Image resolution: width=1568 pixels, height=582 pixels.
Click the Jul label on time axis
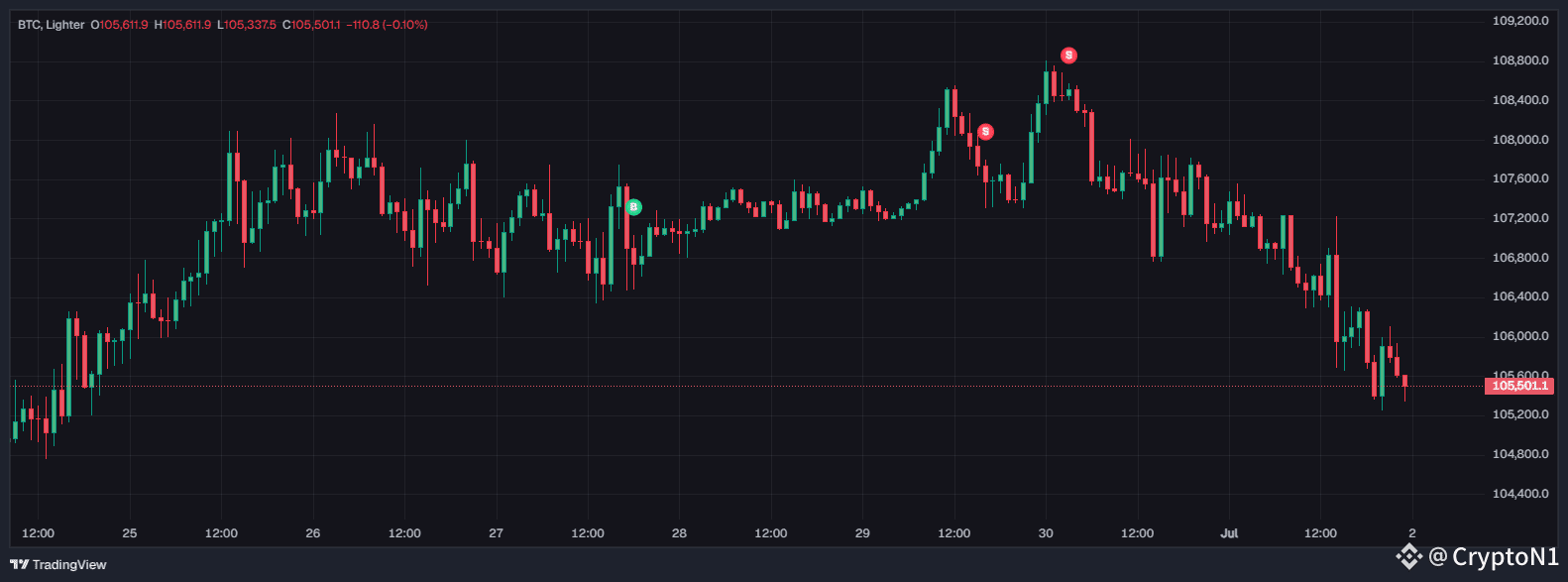(1229, 533)
